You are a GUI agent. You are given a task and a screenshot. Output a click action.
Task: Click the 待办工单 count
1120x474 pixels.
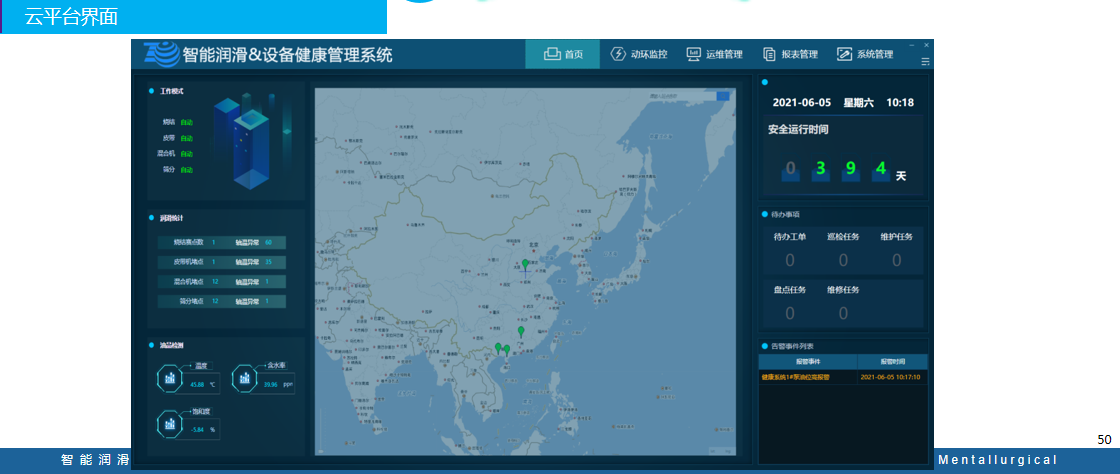(789, 260)
